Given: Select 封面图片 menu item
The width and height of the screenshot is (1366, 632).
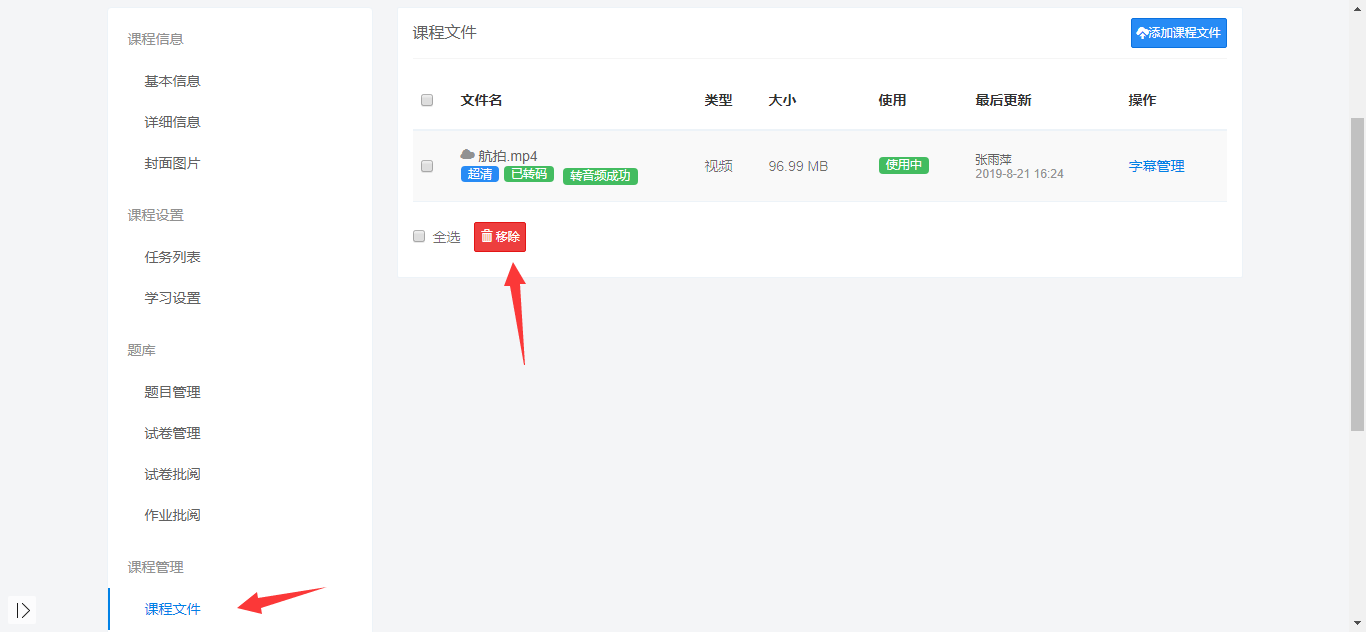Looking at the screenshot, I should tap(172, 163).
